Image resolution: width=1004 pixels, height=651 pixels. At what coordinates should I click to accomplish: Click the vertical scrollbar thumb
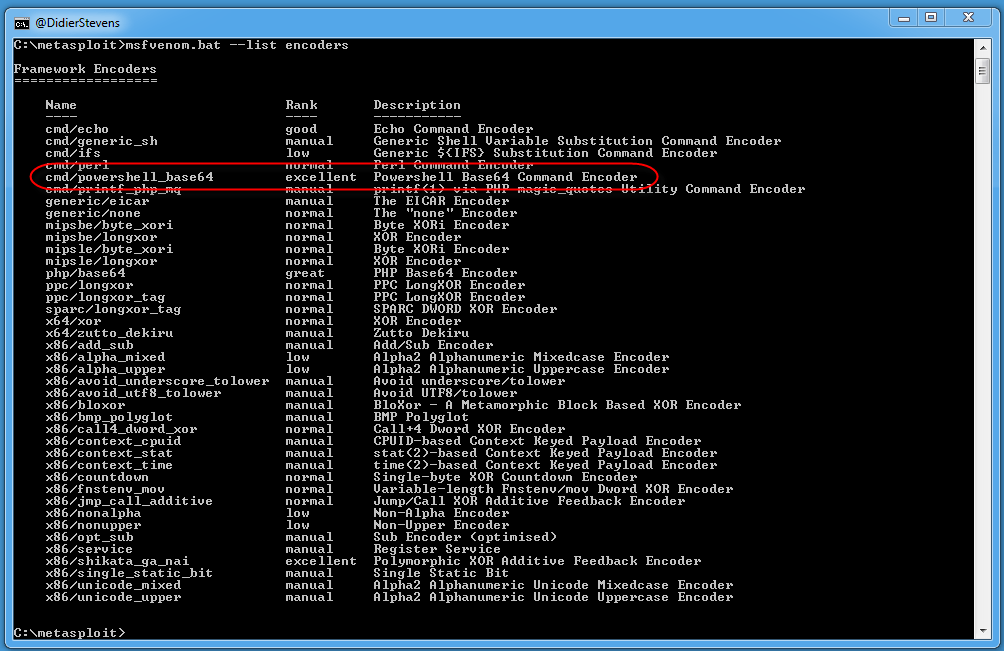pos(982,71)
